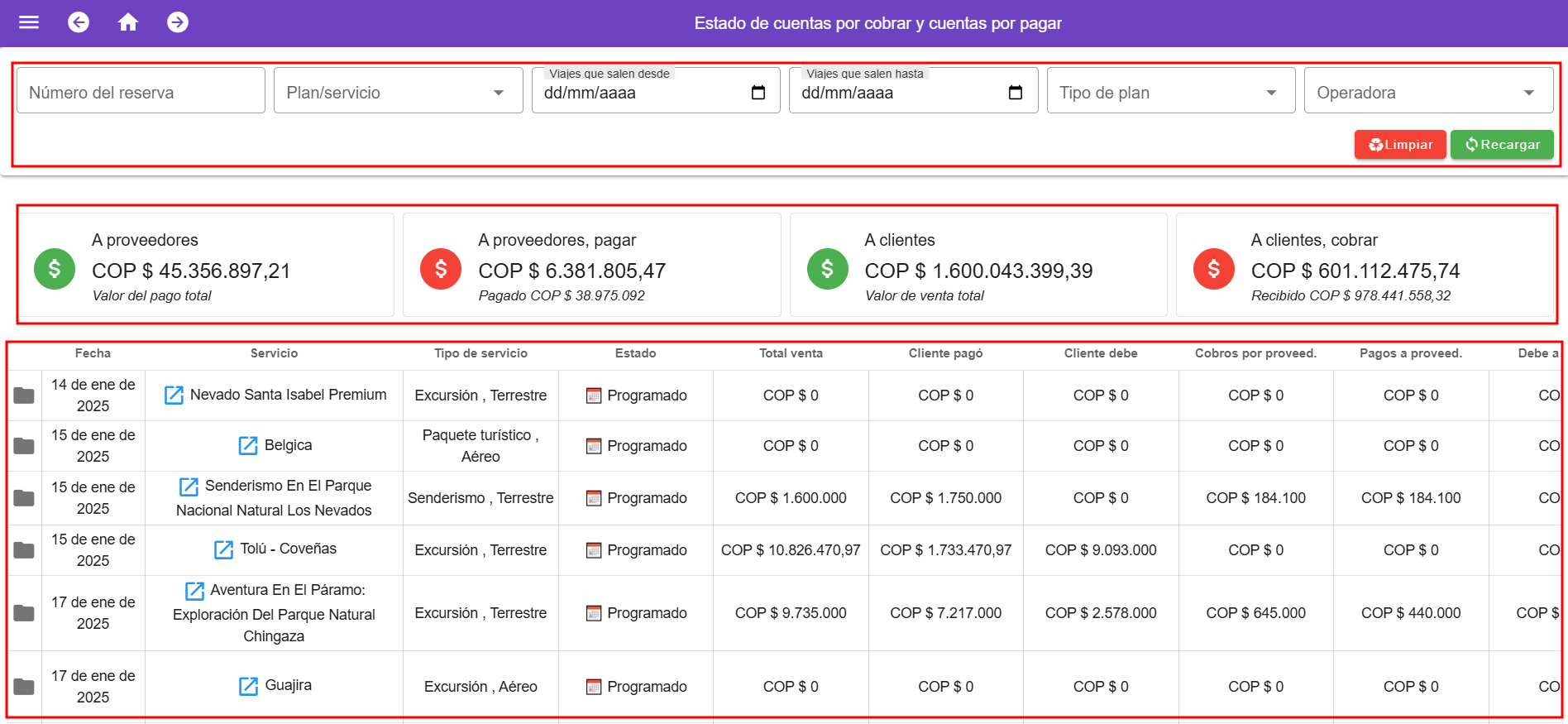Open folder icon for Tolú - Coveñas row
The height and width of the screenshot is (724, 1568).
pyautogui.click(x=24, y=550)
